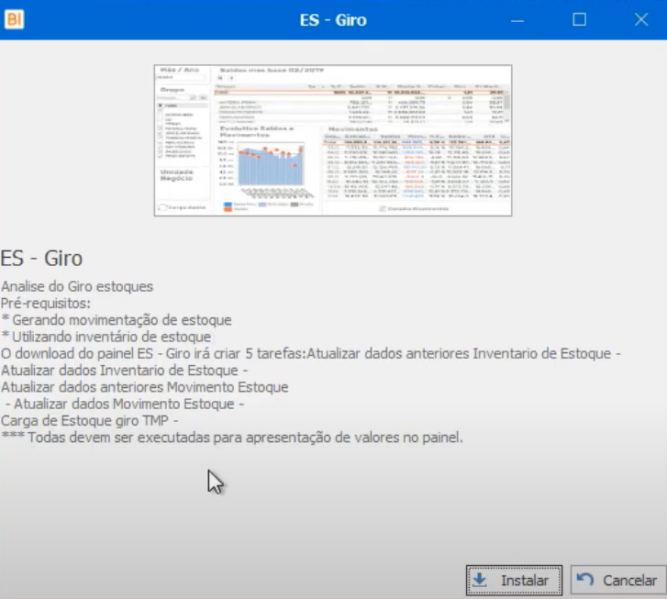Image resolution: width=667 pixels, height=599 pixels.
Task: Click the line starting 'O download do painel'
Action: click(x=311, y=354)
